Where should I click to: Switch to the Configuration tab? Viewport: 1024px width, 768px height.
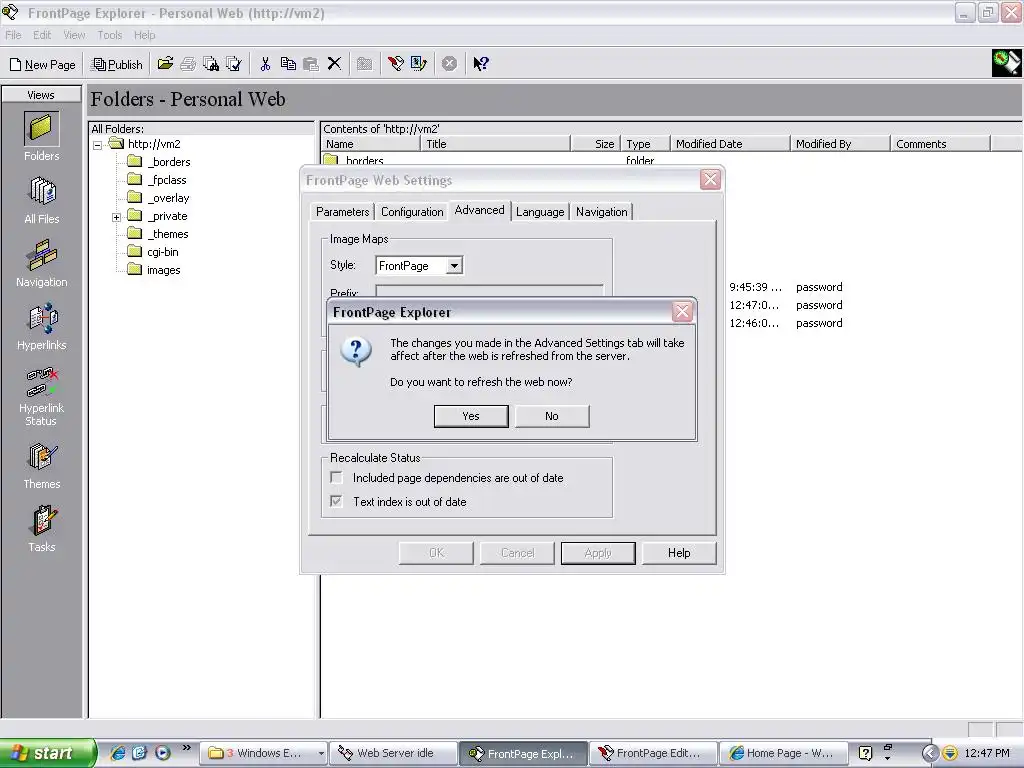(412, 212)
